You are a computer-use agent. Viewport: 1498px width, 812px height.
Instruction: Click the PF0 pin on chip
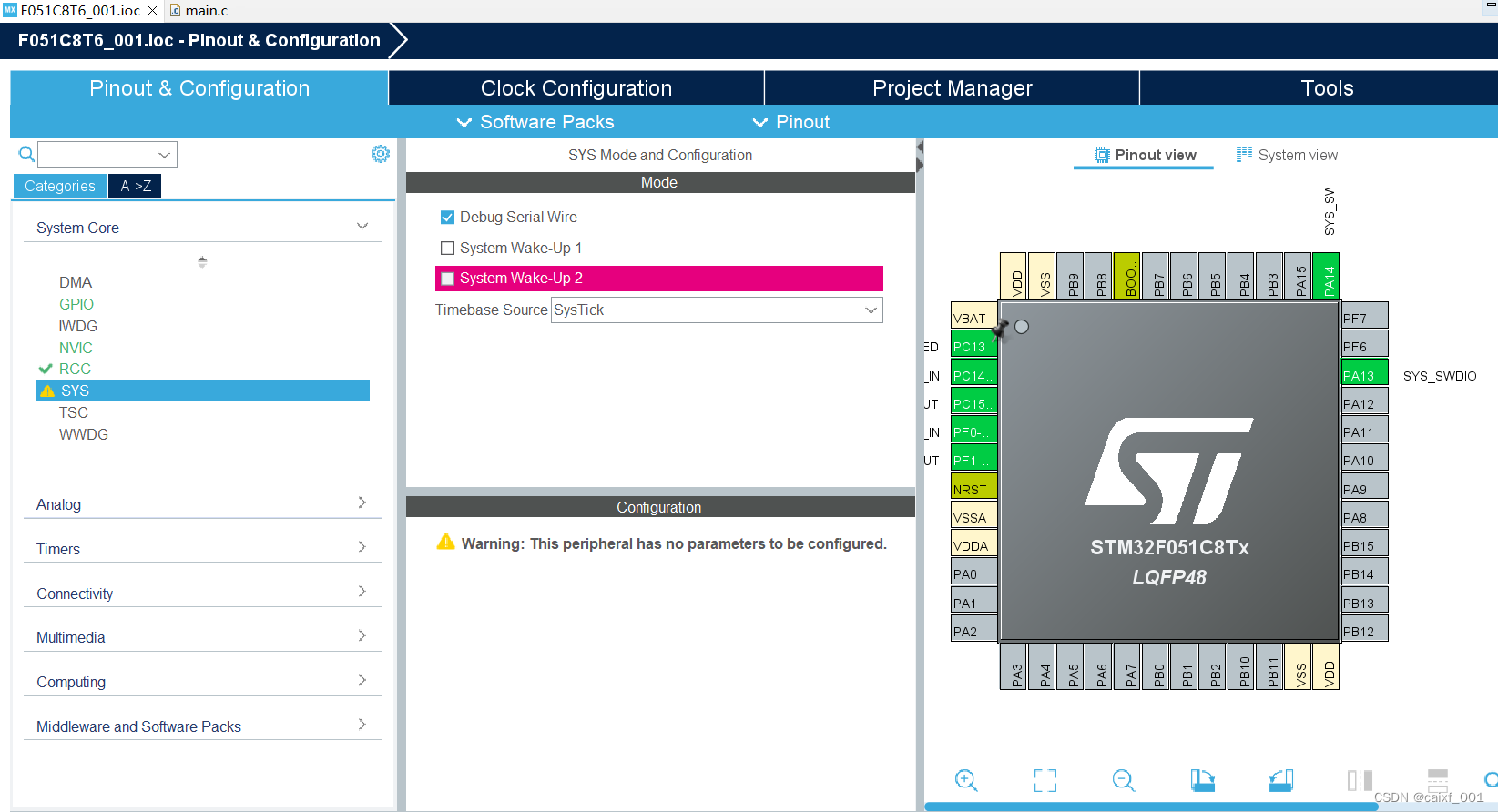(974, 431)
